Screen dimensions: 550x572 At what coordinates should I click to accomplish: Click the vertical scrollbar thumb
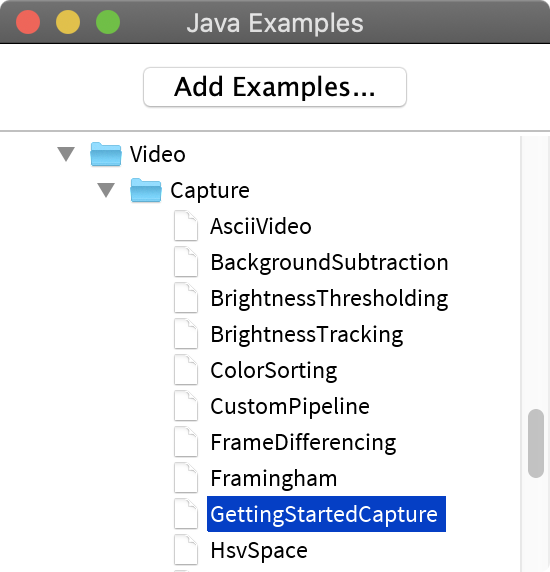click(x=536, y=443)
